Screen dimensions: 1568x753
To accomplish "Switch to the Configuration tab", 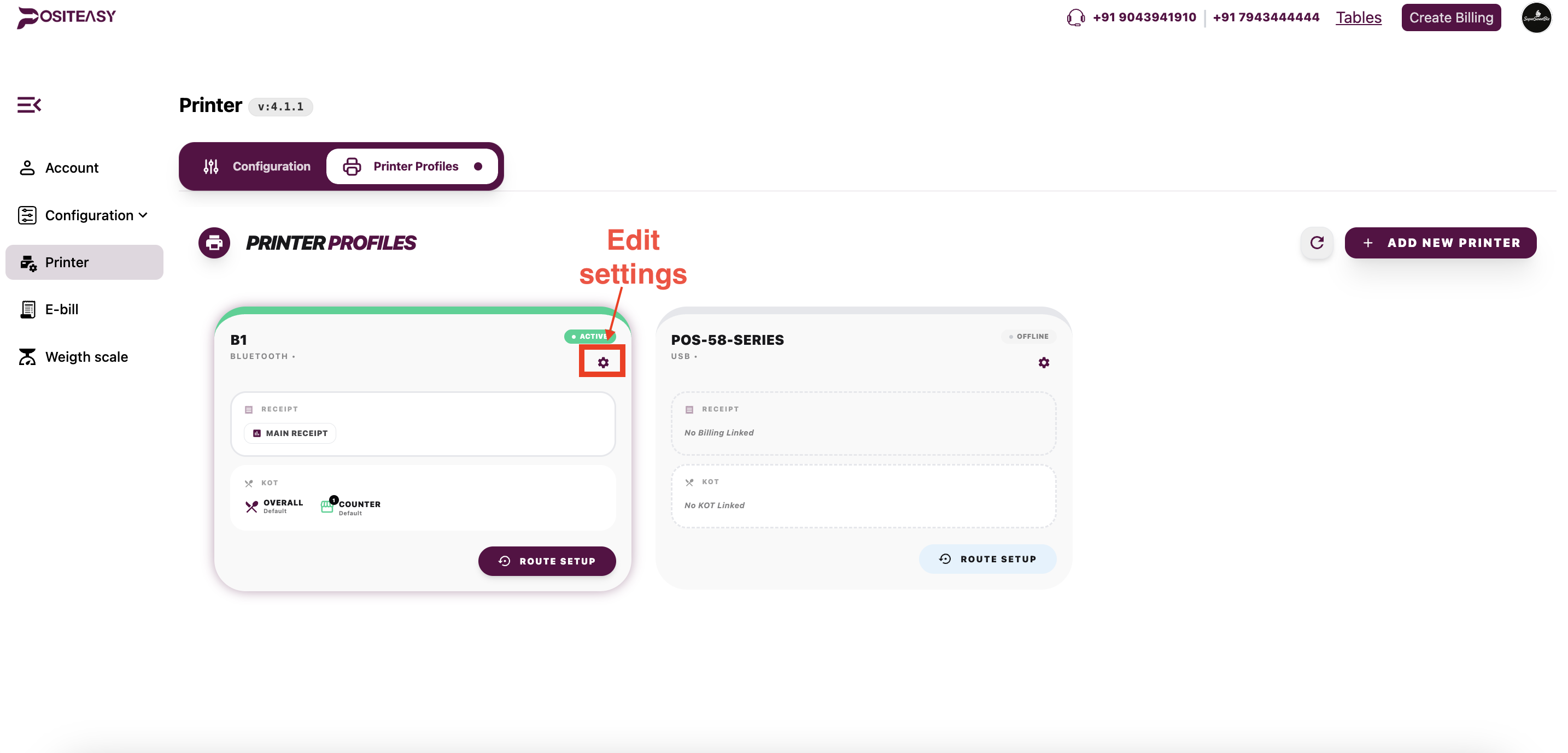I will [257, 166].
